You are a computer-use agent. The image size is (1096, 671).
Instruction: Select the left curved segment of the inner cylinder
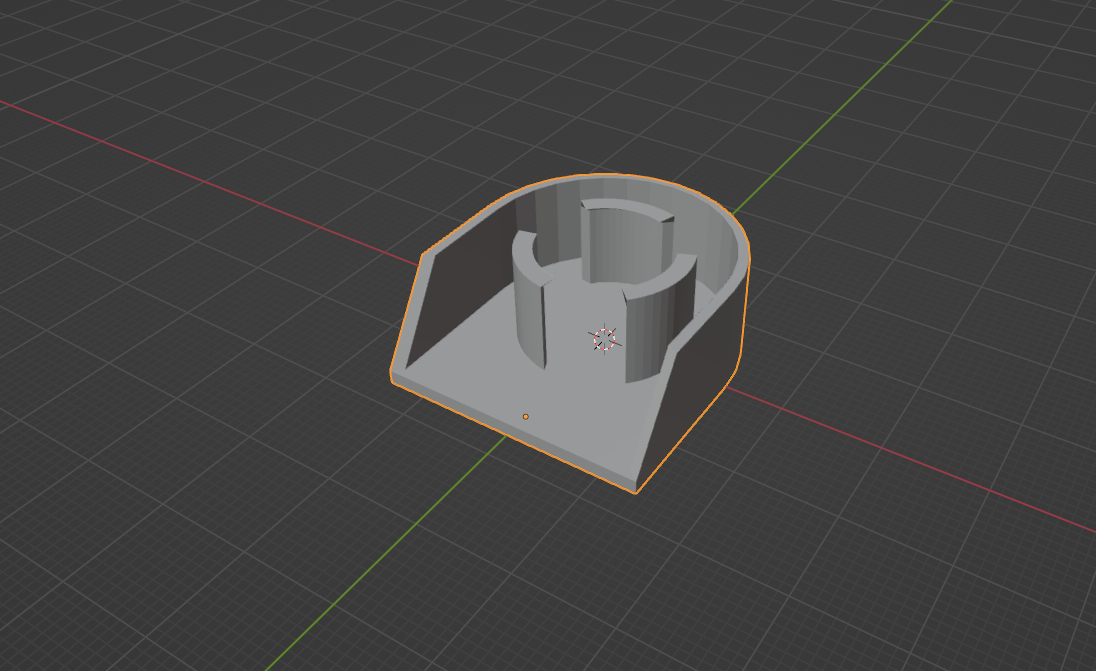(530, 300)
